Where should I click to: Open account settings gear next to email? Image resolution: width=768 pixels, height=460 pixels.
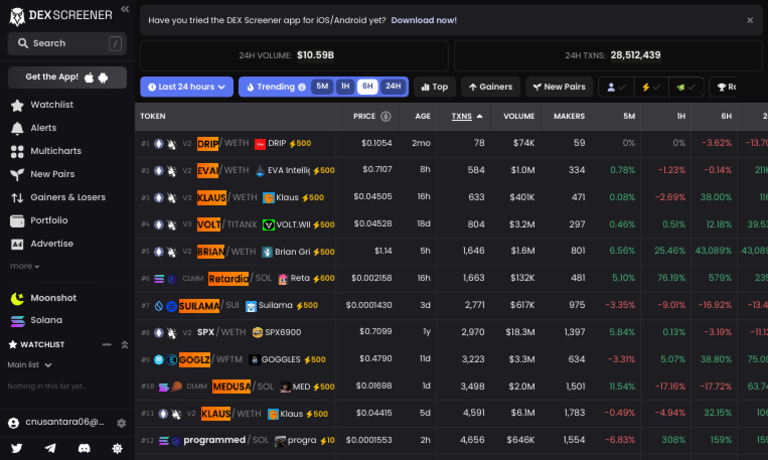121,423
